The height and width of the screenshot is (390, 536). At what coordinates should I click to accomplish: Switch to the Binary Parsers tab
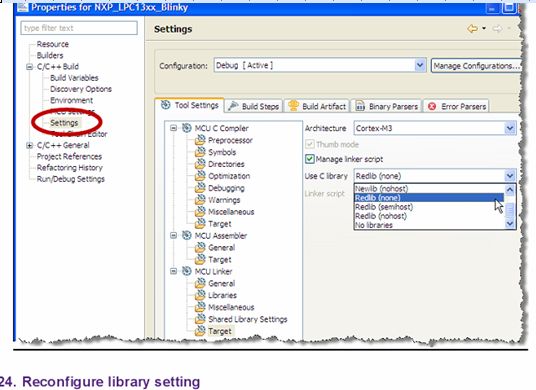[x=387, y=106]
